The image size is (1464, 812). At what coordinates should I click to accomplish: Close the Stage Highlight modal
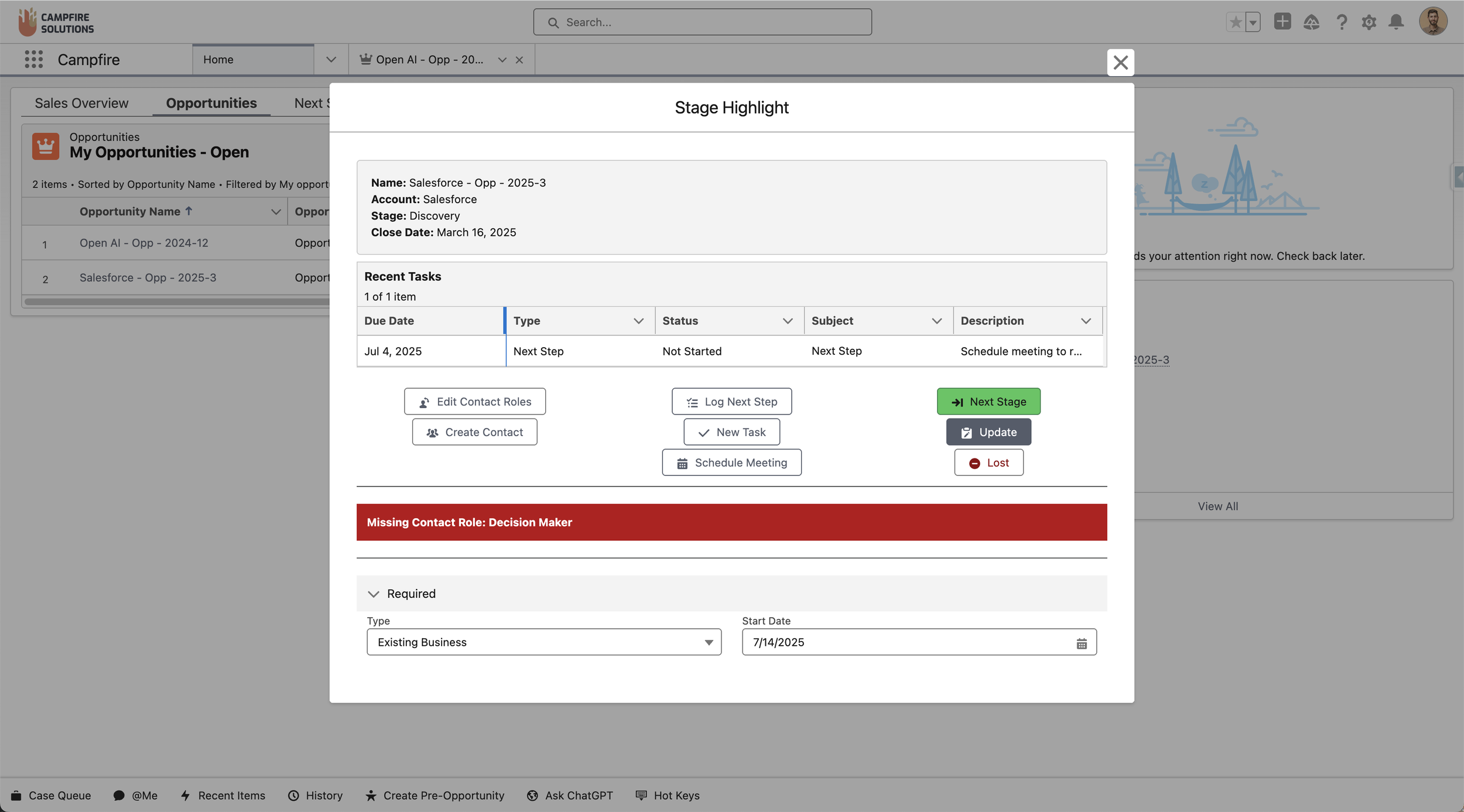coord(1120,62)
